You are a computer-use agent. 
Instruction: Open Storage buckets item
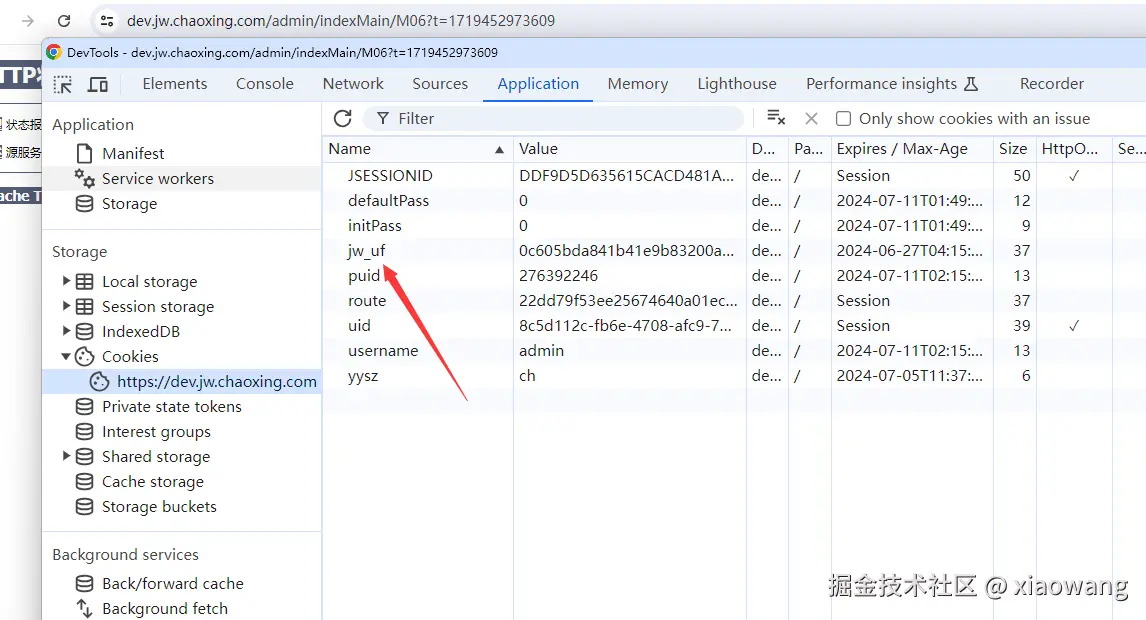click(159, 507)
